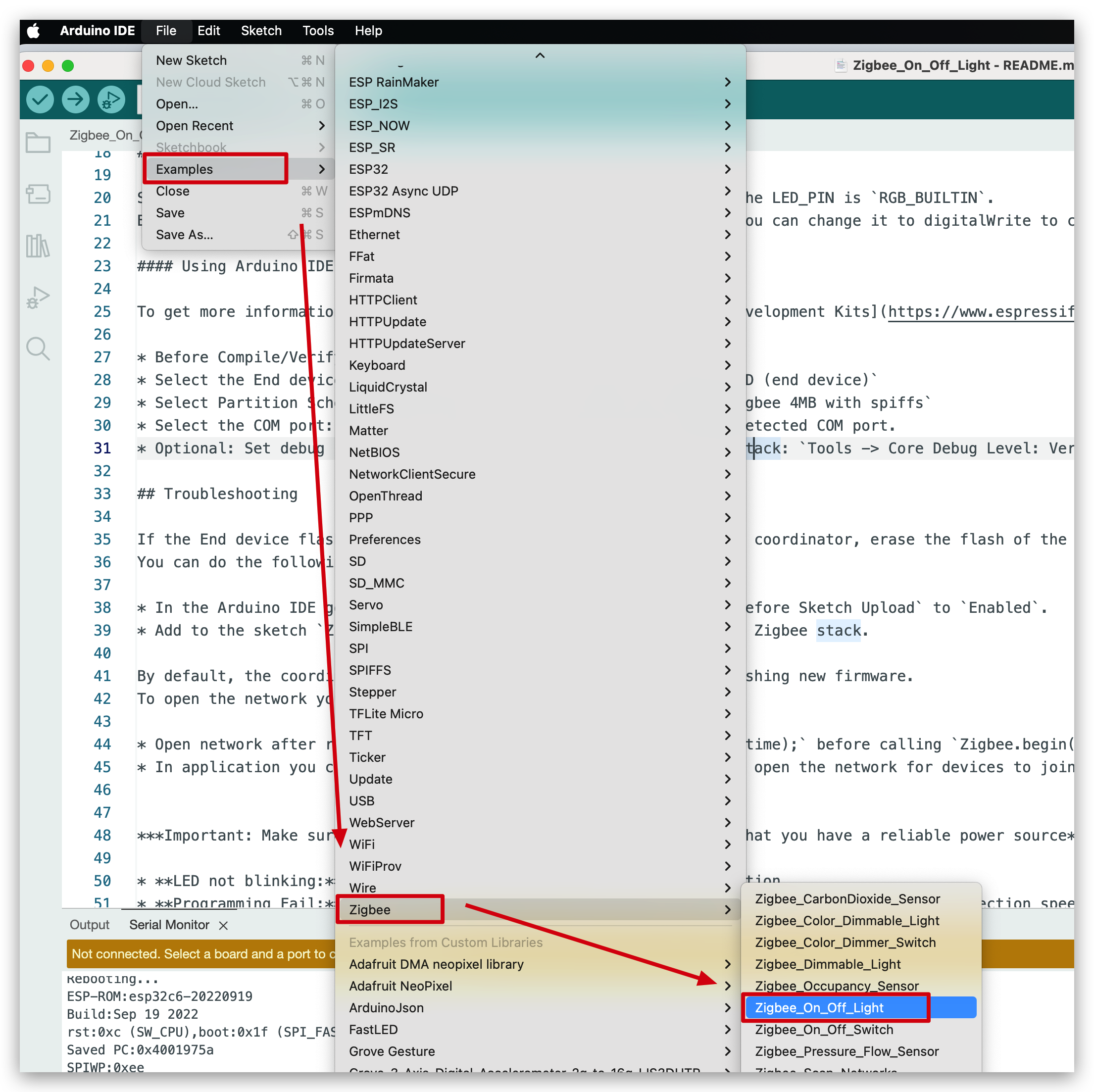Expand FastLED examples
Viewport: 1094px width, 1092px height.
pyautogui.click(x=540, y=1030)
